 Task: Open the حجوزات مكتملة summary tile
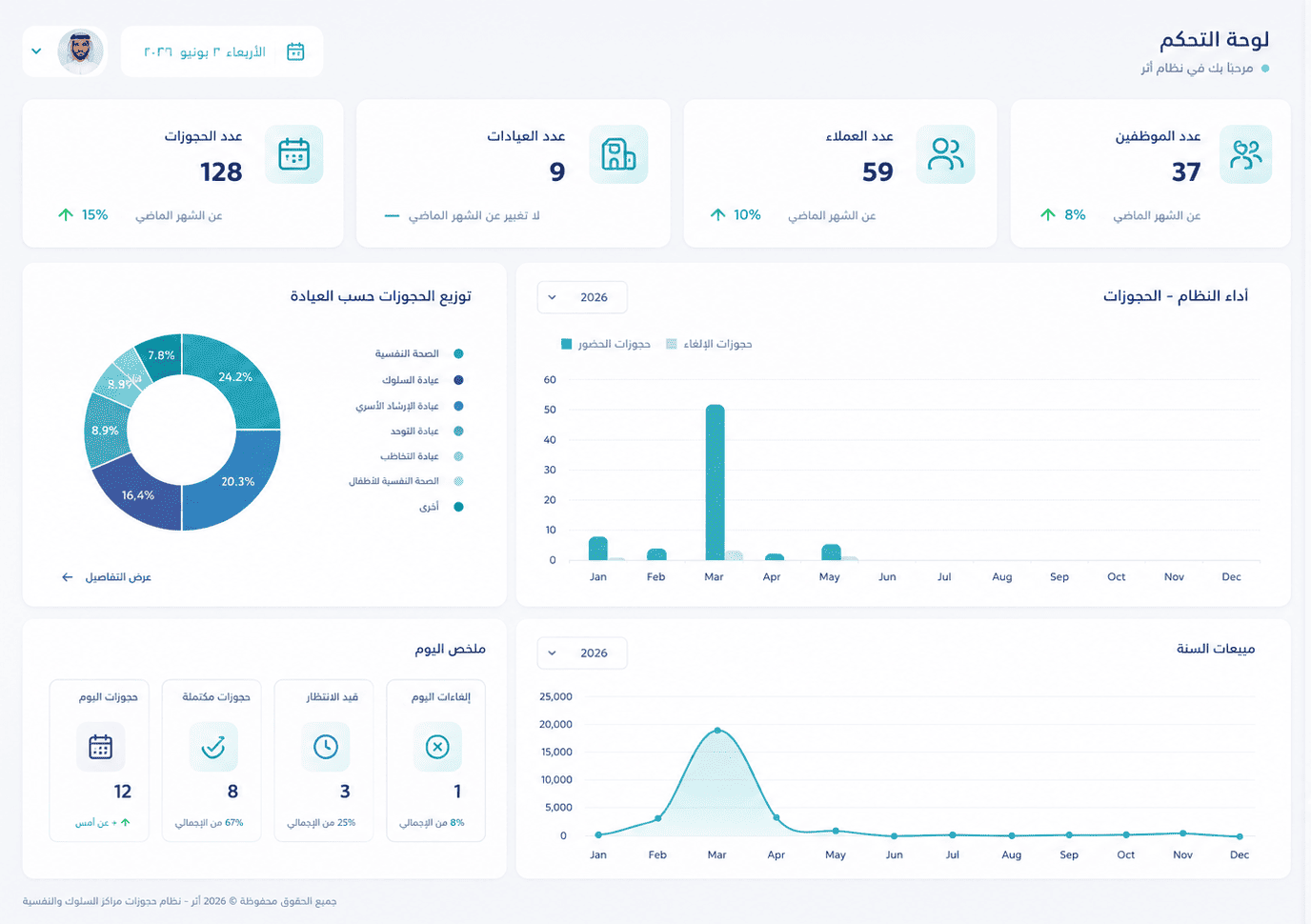(x=212, y=760)
